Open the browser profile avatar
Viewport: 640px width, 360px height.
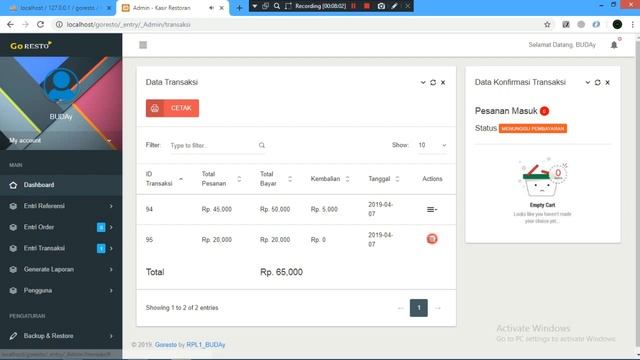tap(617, 24)
